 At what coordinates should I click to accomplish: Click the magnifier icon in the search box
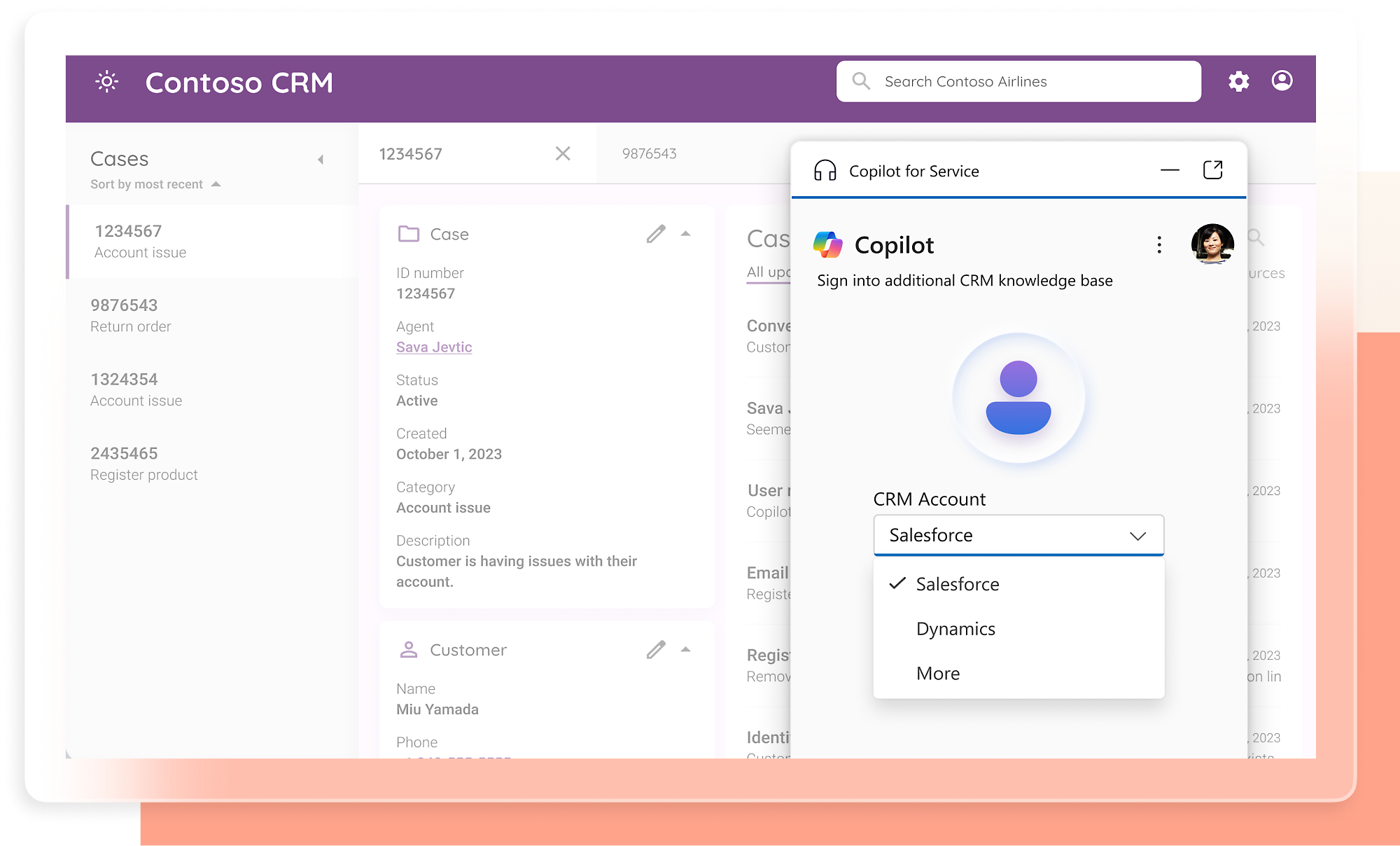pos(861,81)
